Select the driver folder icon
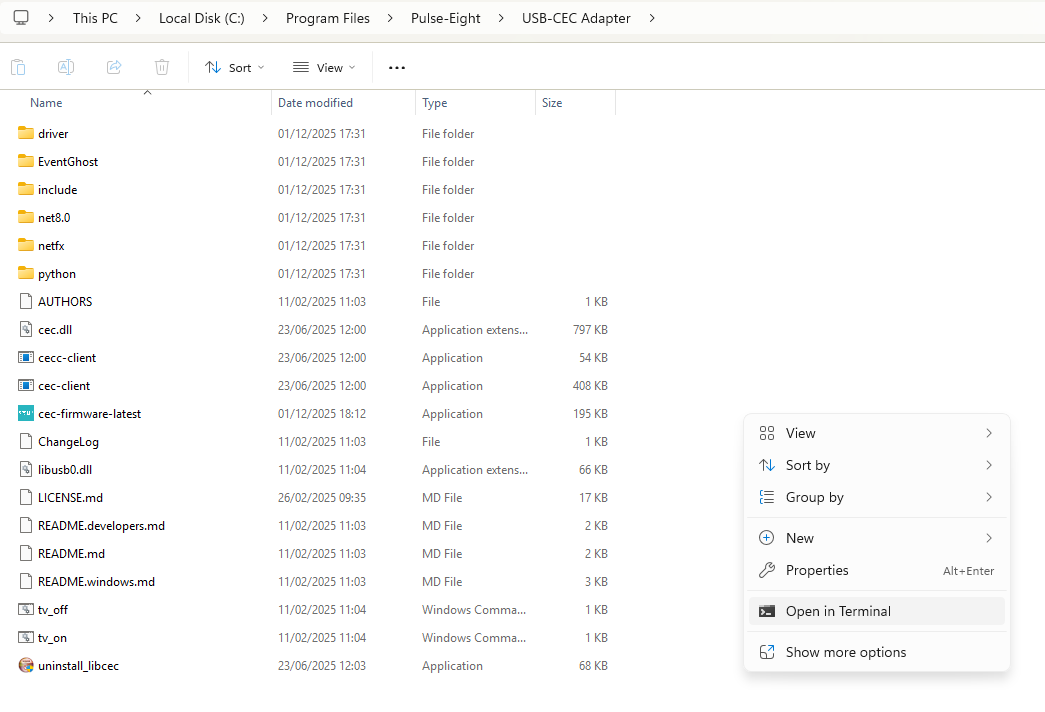Image resolution: width=1045 pixels, height=712 pixels. click(x=26, y=133)
